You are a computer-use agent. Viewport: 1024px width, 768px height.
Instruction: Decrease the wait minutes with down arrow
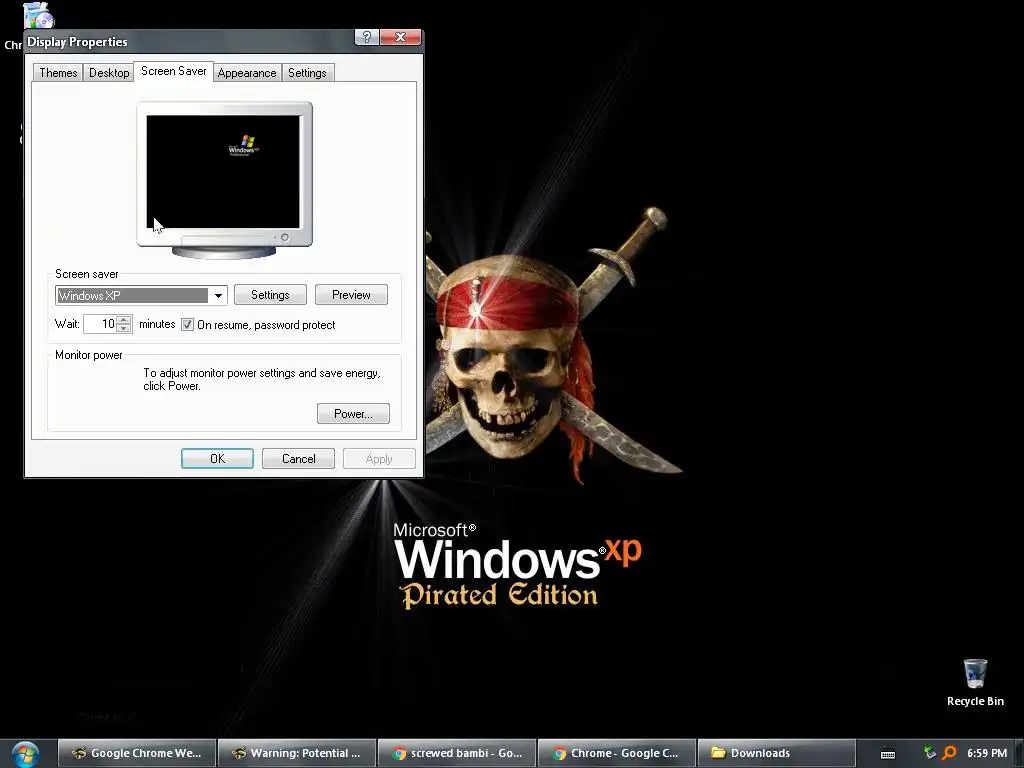[x=124, y=328]
